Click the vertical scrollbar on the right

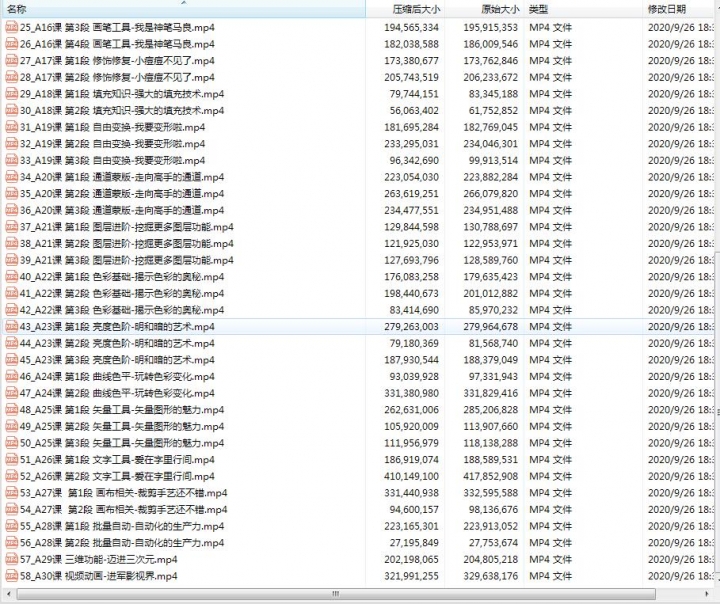pyautogui.click(x=714, y=300)
